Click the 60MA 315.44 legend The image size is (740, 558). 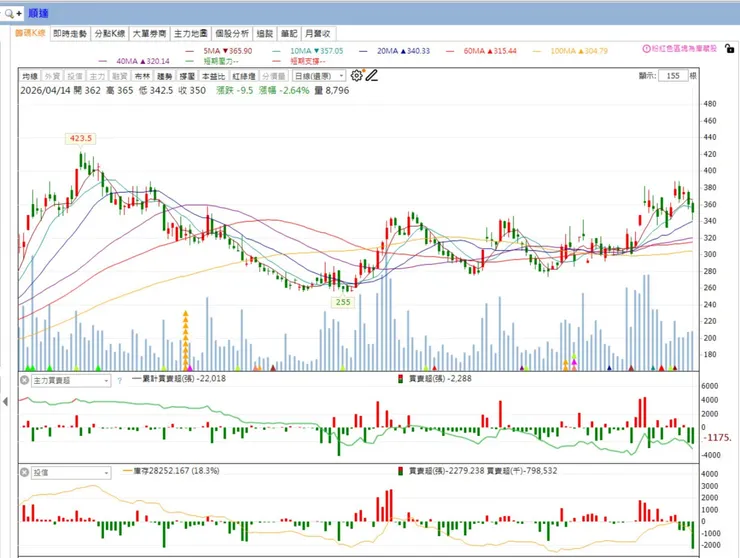click(x=481, y=51)
